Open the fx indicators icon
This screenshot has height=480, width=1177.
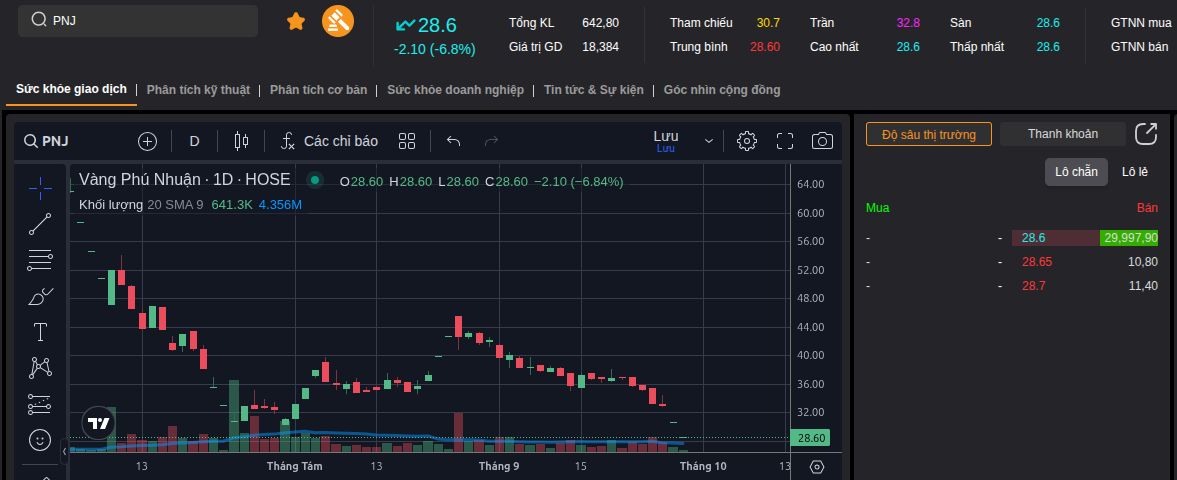coord(287,141)
